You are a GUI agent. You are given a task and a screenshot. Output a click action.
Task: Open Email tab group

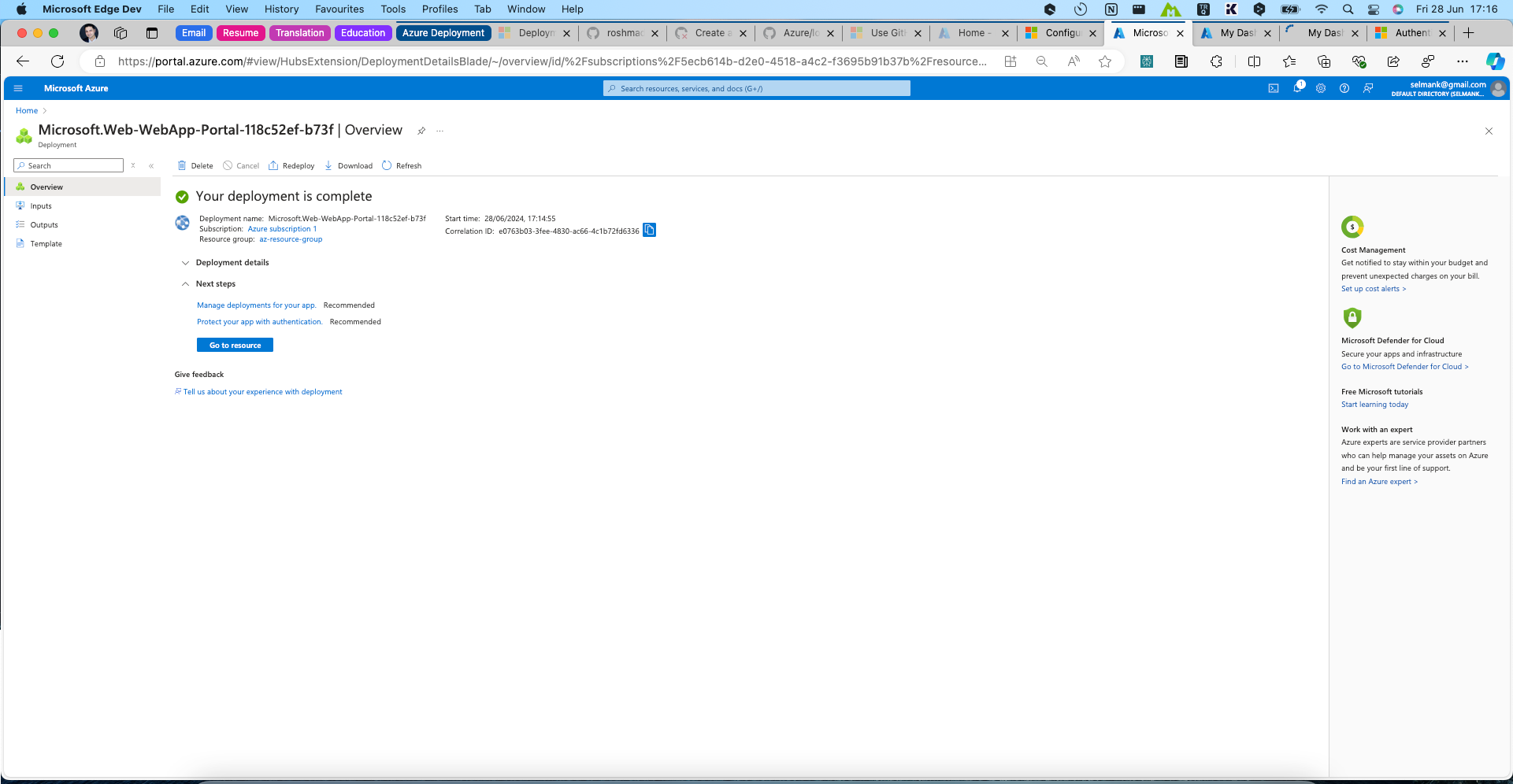click(194, 33)
